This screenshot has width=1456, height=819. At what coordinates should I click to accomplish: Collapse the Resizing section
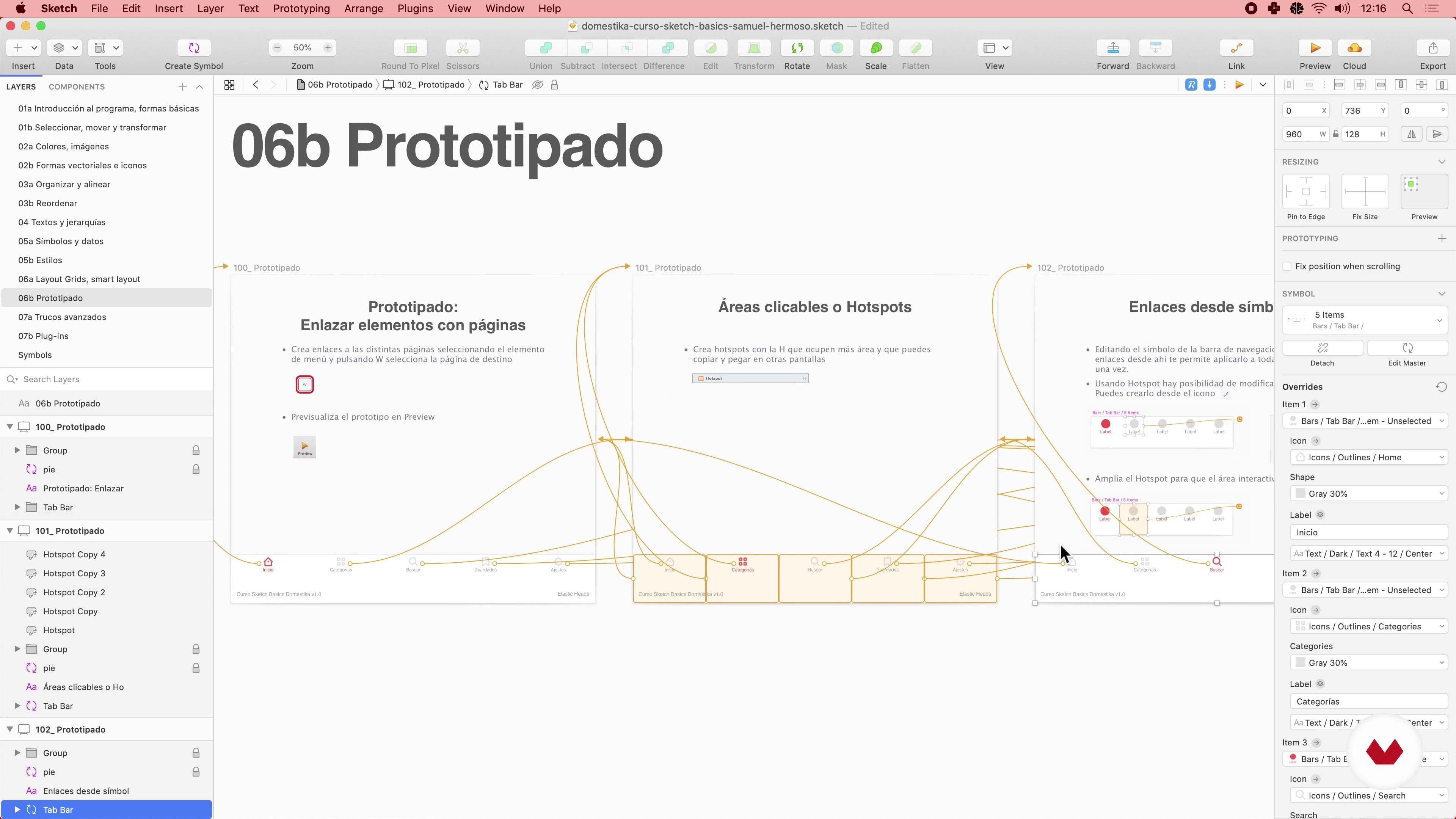(x=1441, y=162)
